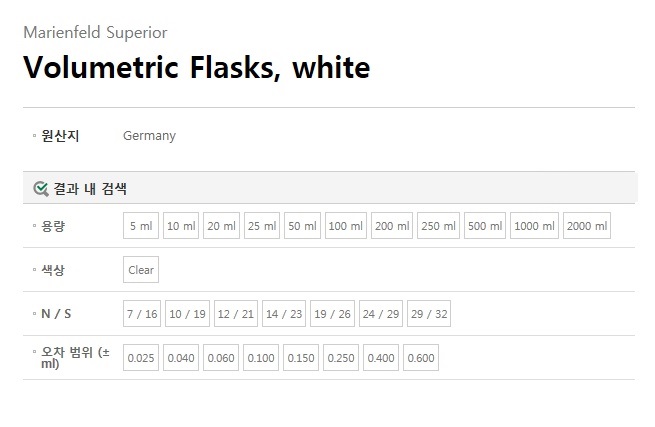Filter by 12 / 21 joint size

tap(236, 314)
